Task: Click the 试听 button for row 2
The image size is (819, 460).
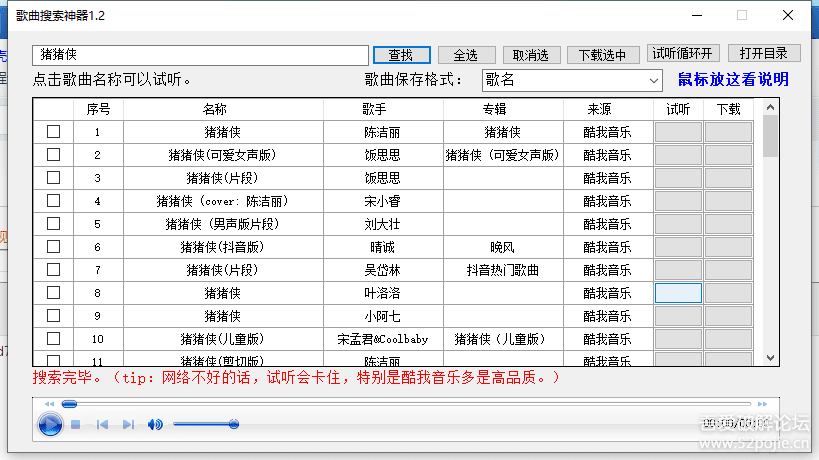Action: pyautogui.click(x=678, y=155)
